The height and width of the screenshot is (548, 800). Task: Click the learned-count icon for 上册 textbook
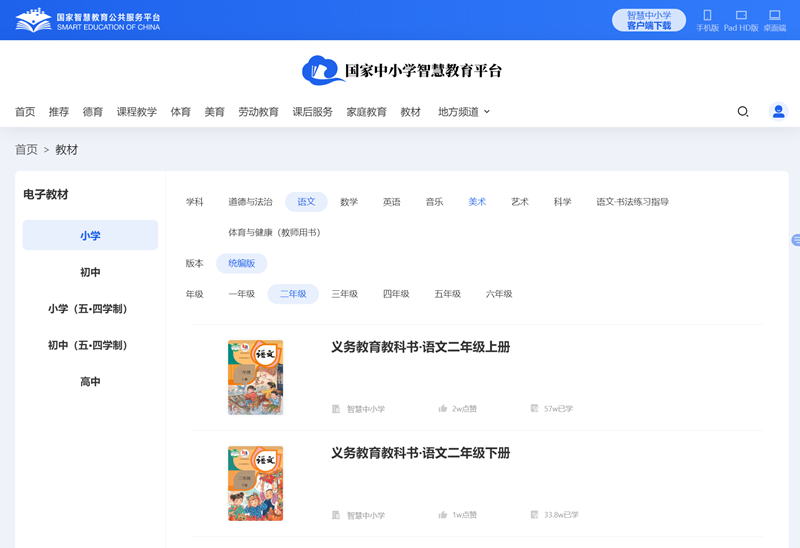(x=534, y=408)
